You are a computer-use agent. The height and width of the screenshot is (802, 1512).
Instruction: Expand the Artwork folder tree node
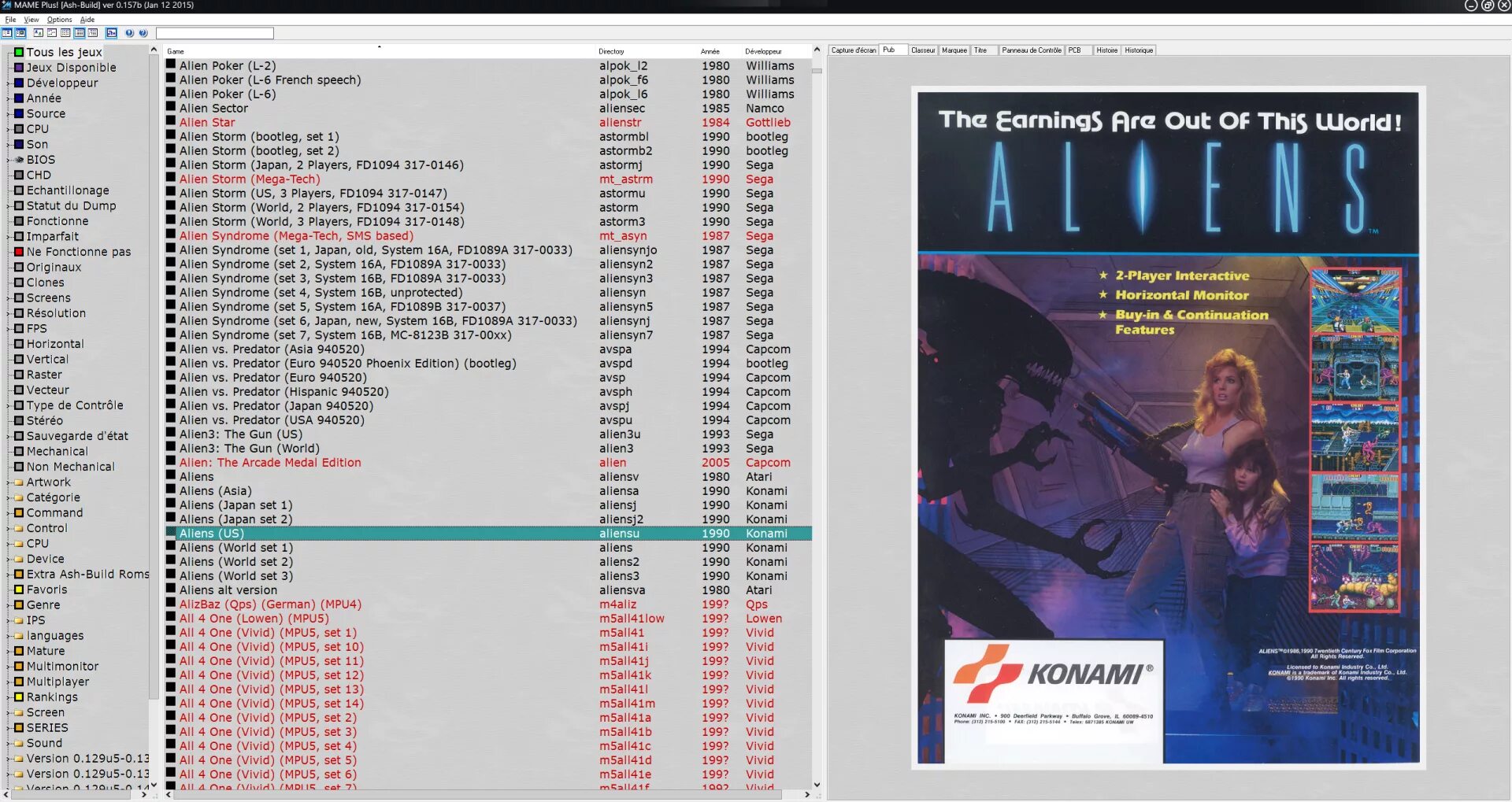tap(9, 482)
